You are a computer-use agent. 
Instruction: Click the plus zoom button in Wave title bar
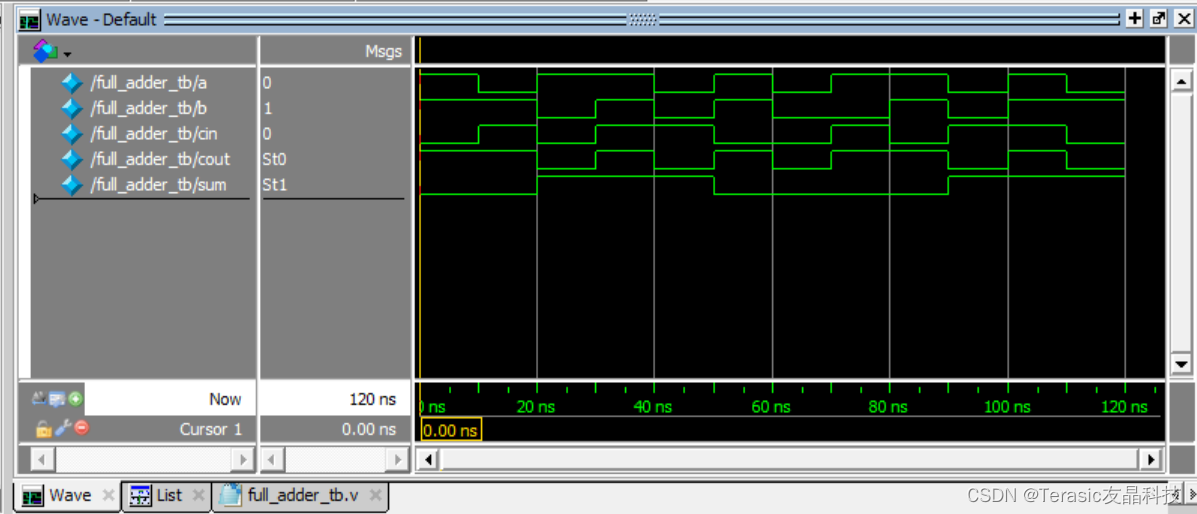coord(1135,19)
